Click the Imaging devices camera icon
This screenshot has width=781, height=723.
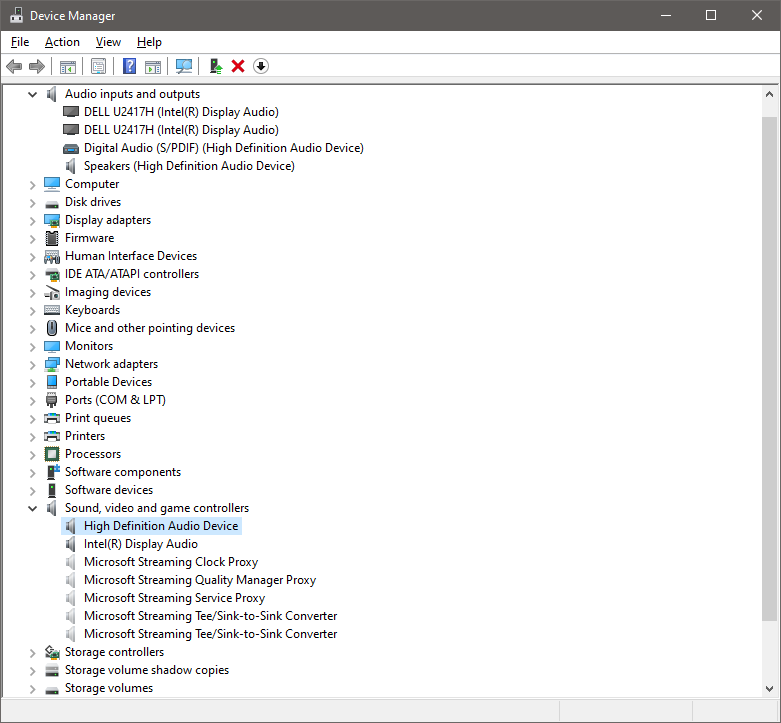pos(52,292)
